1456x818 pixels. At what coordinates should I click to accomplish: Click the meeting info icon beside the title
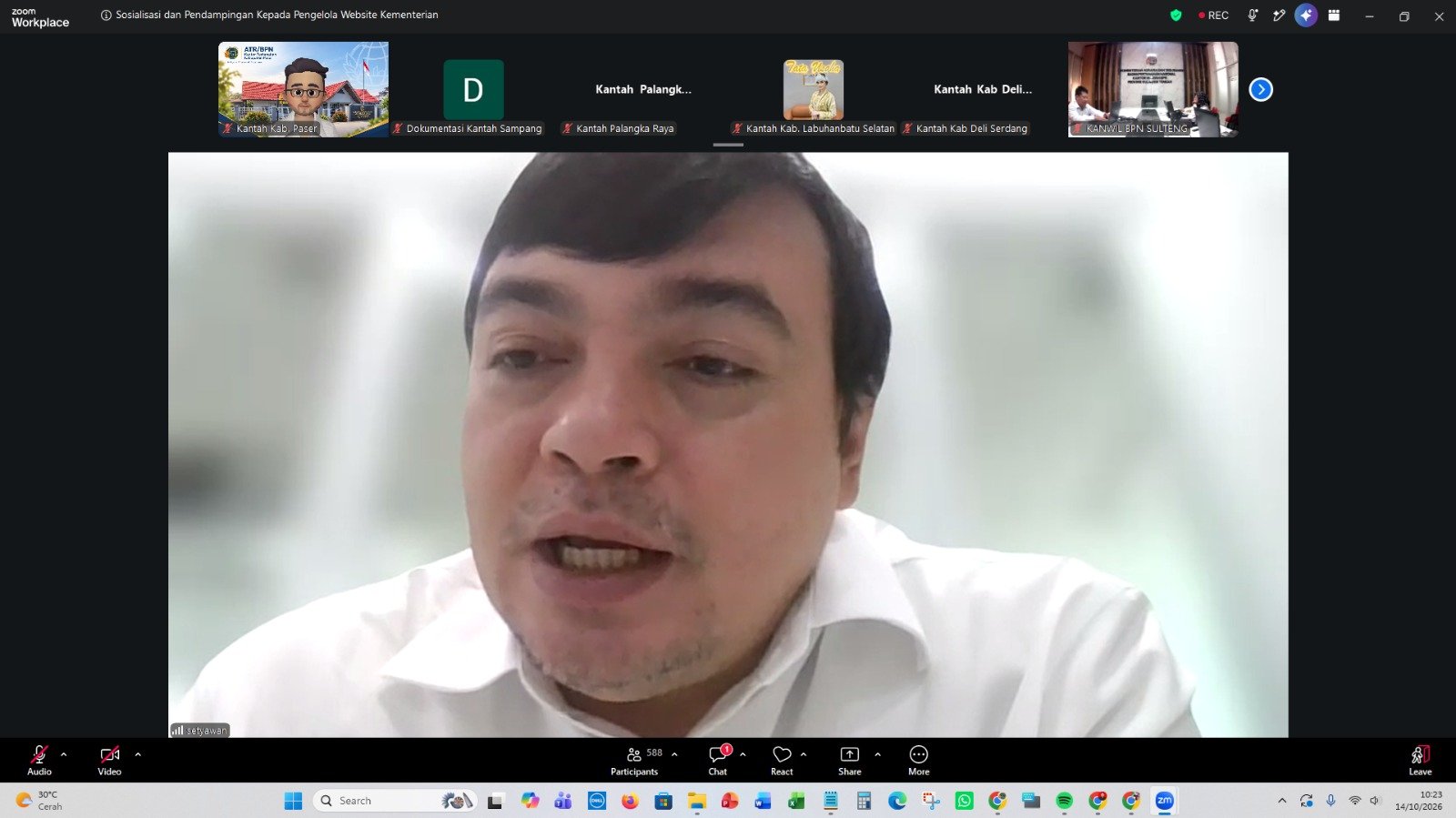coord(106,15)
